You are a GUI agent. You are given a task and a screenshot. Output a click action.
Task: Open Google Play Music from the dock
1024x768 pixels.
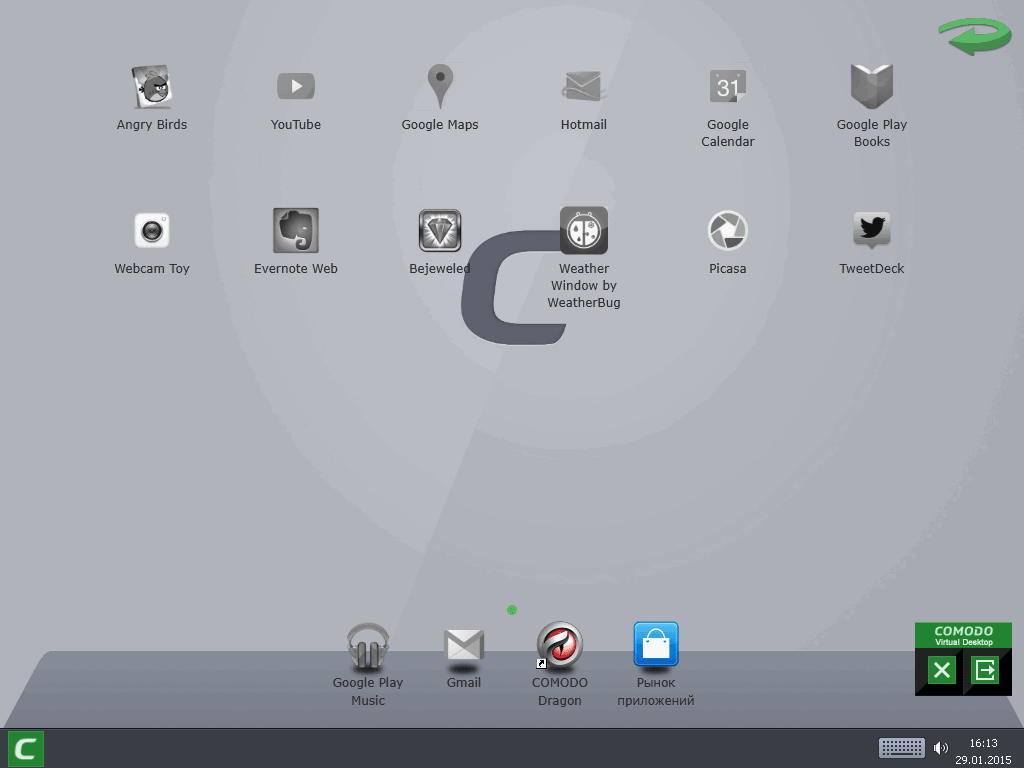(367, 644)
